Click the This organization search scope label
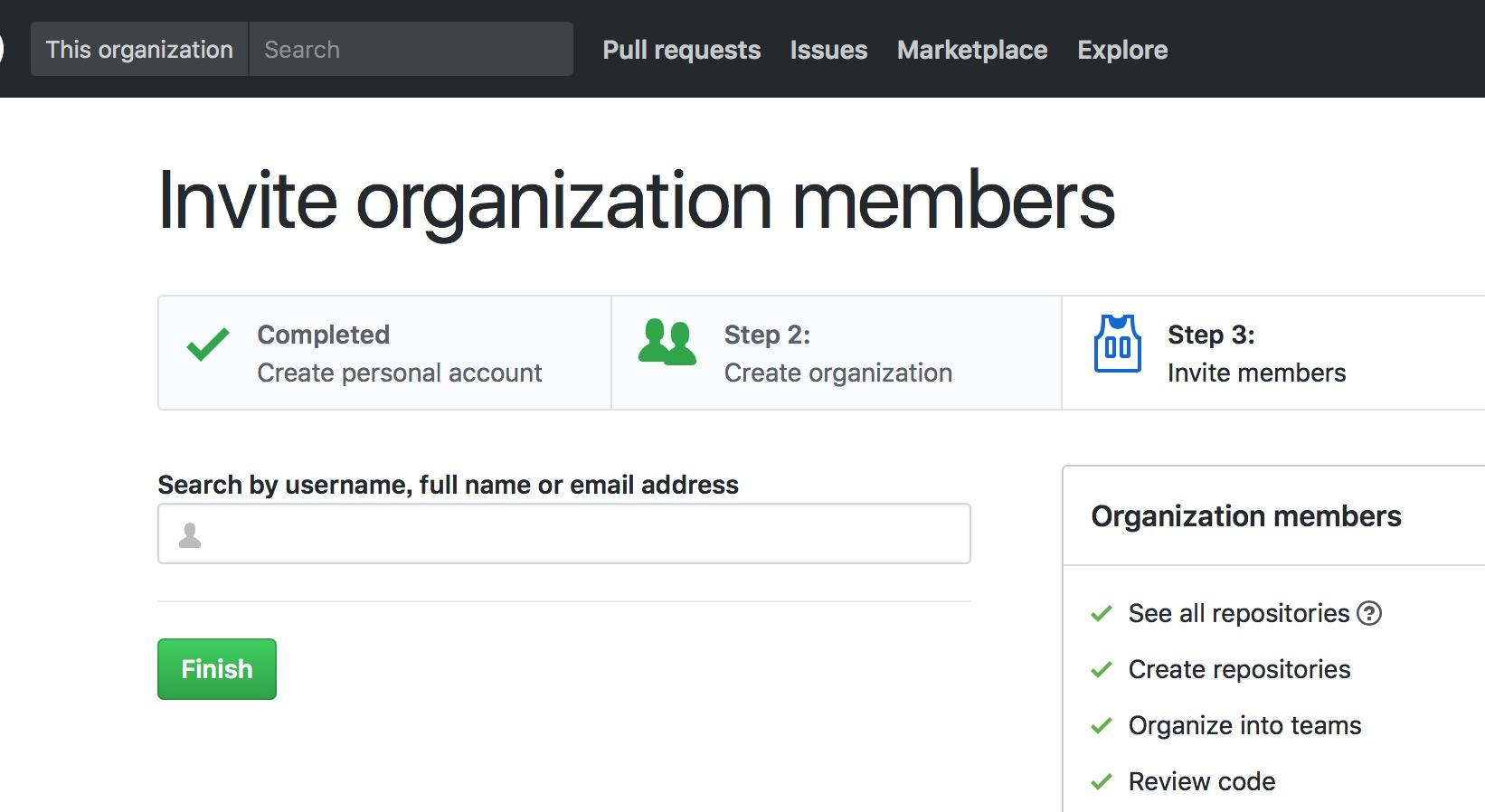 click(x=139, y=50)
